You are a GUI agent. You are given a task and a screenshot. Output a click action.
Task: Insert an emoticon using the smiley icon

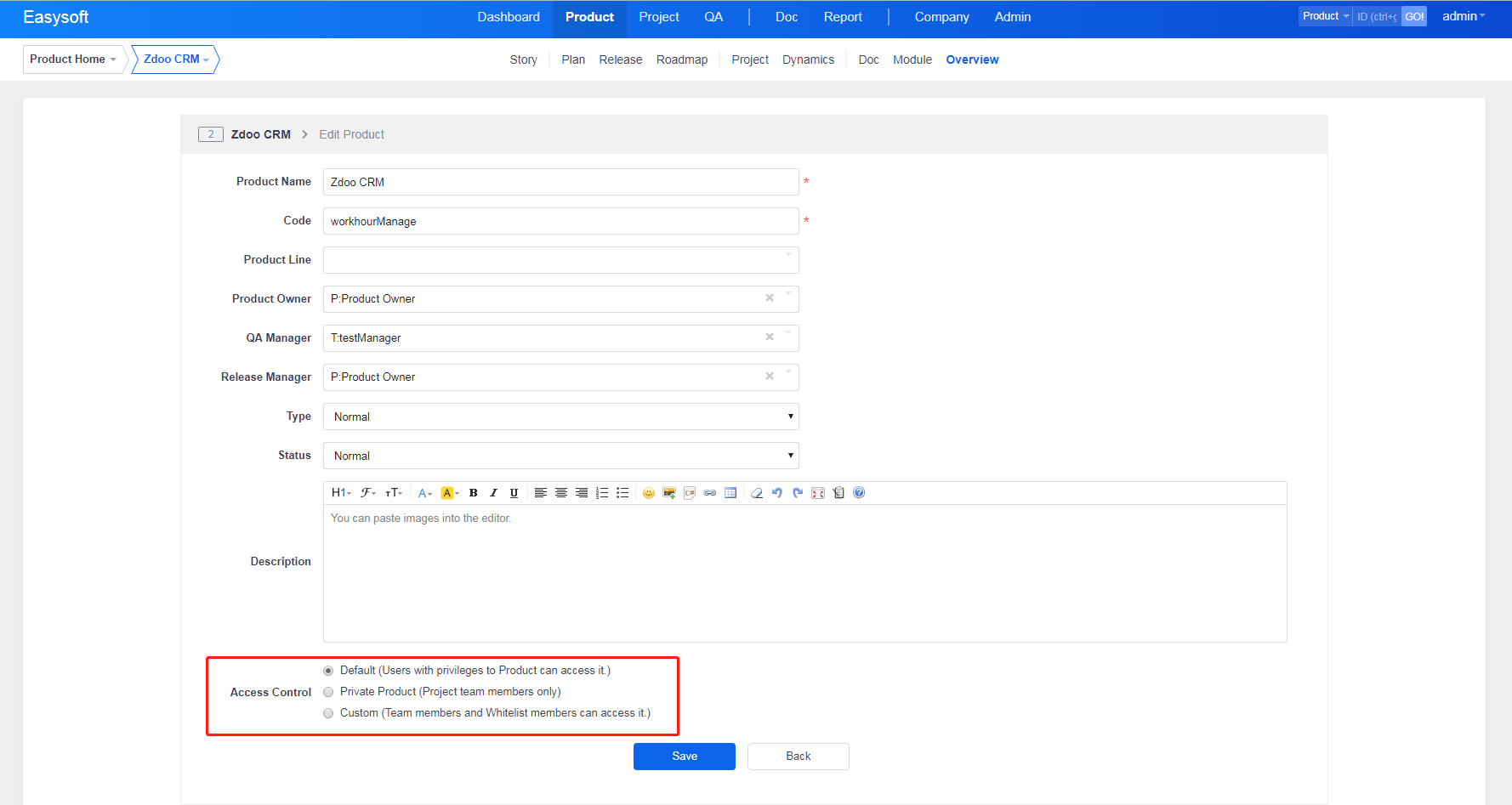pyautogui.click(x=649, y=493)
